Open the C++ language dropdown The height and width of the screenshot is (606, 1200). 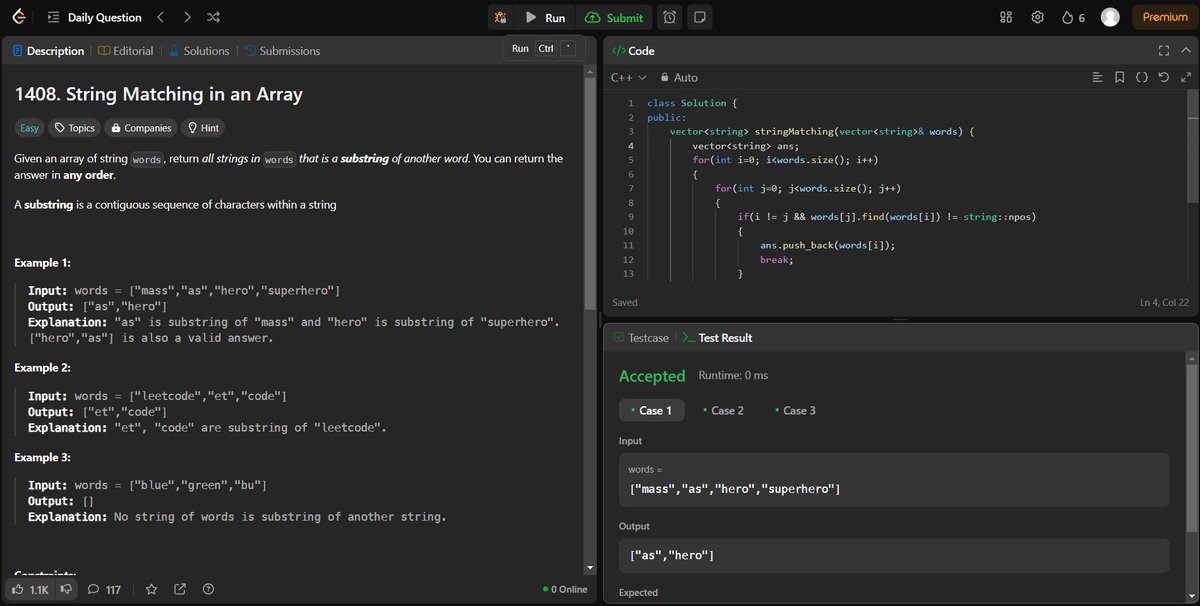click(629, 77)
